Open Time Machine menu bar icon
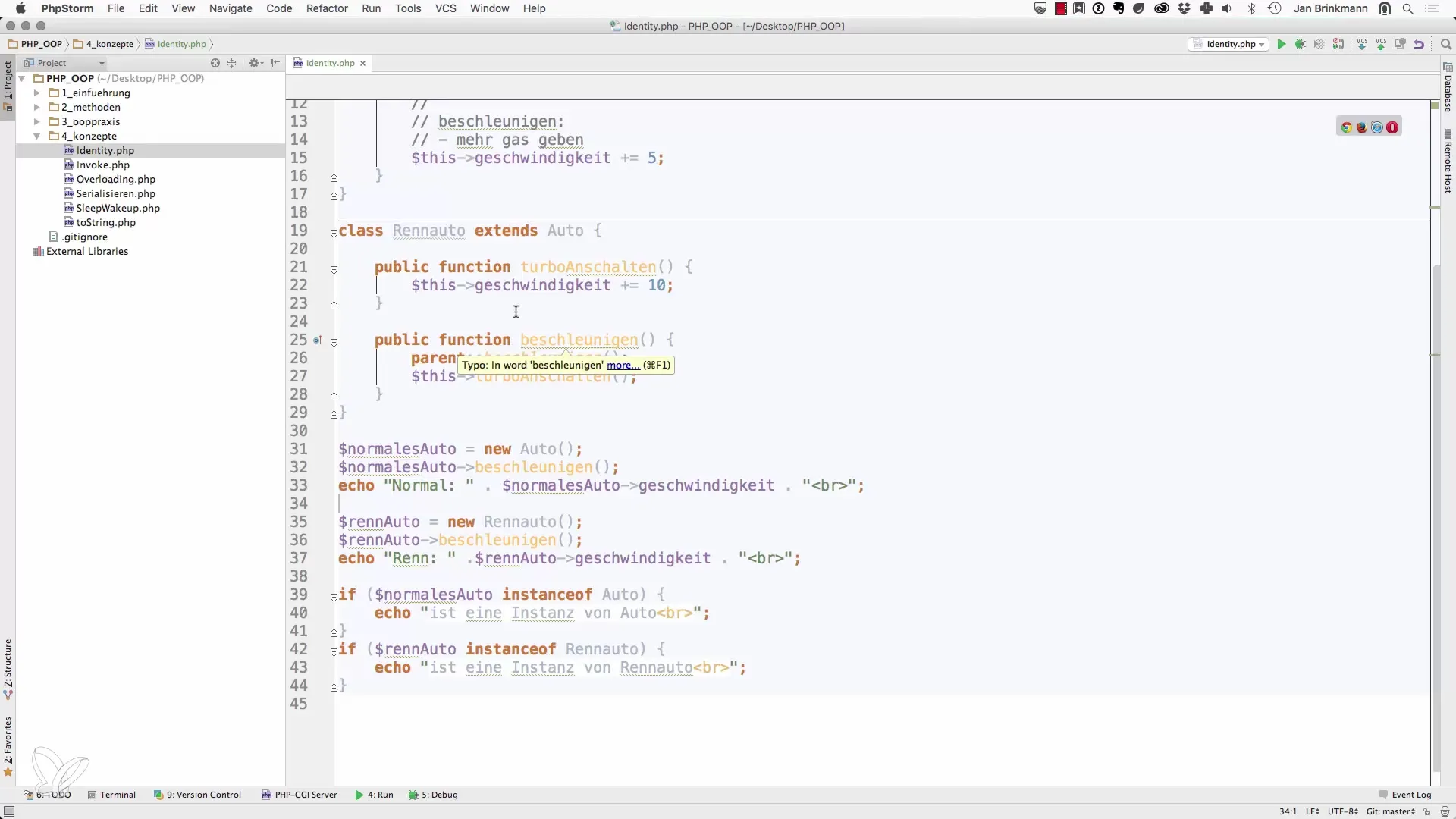Viewport: 1456px width, 819px height. 1275,8
